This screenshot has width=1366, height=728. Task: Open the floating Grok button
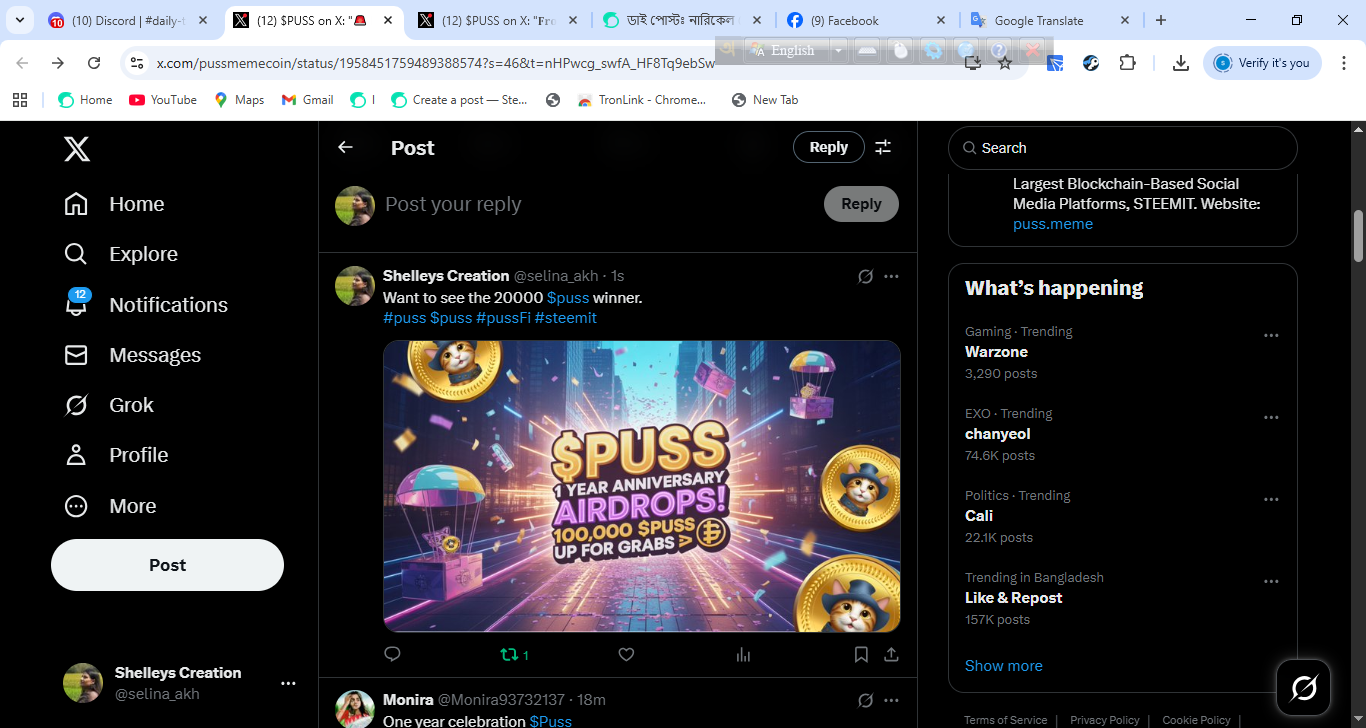pos(1304,687)
